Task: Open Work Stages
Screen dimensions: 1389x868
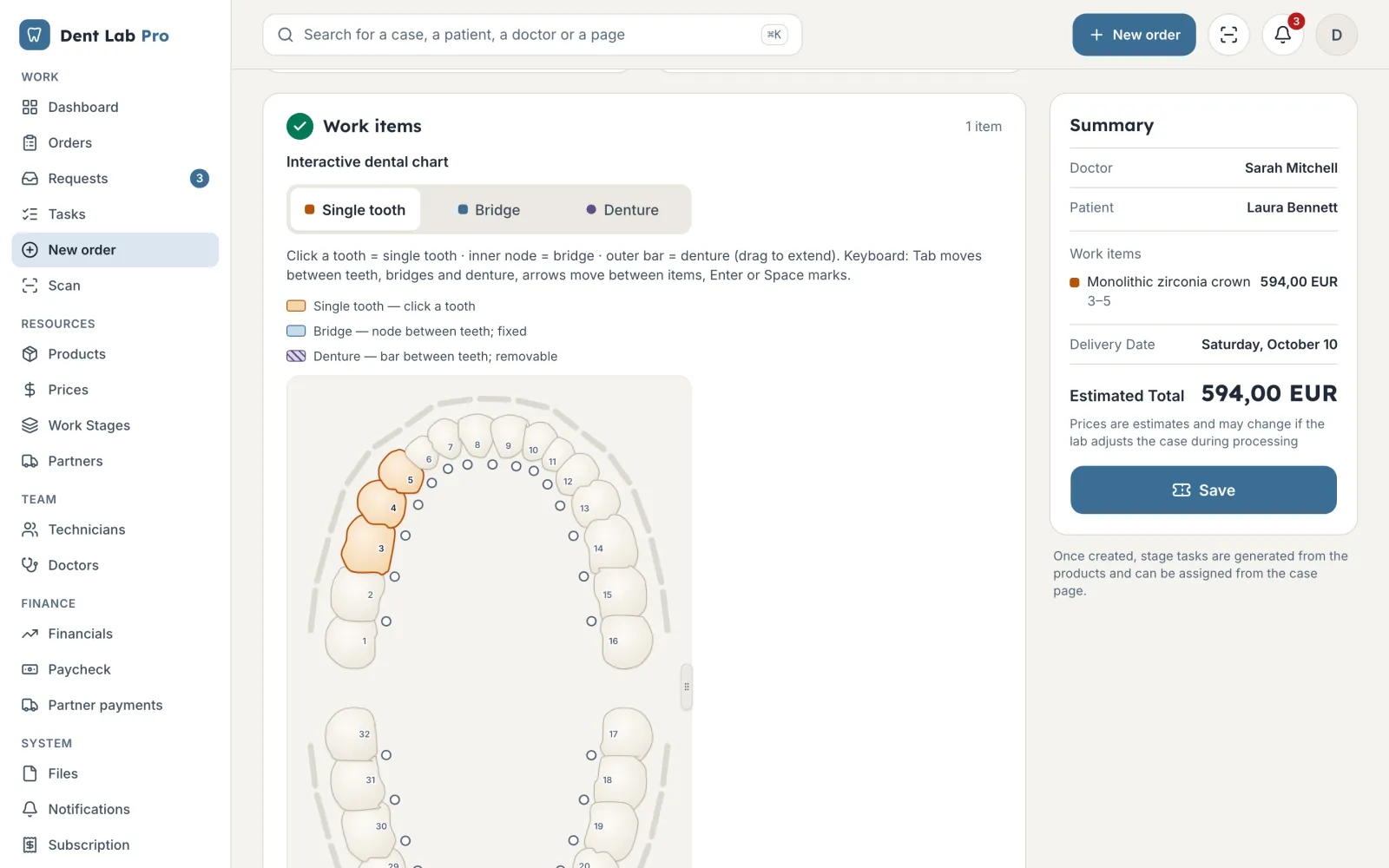Action: pyautogui.click(x=115, y=425)
